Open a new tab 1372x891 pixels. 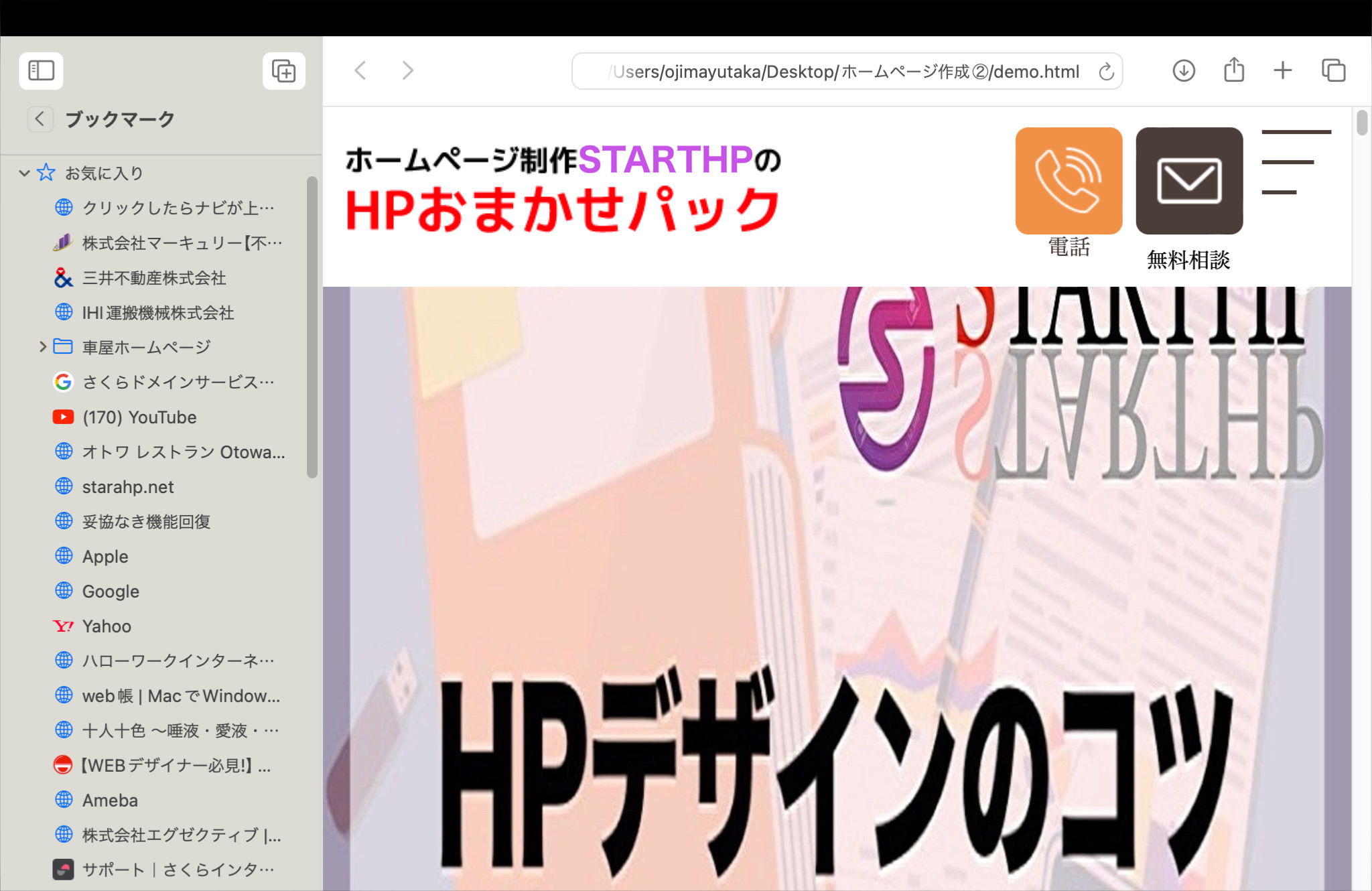1283,70
